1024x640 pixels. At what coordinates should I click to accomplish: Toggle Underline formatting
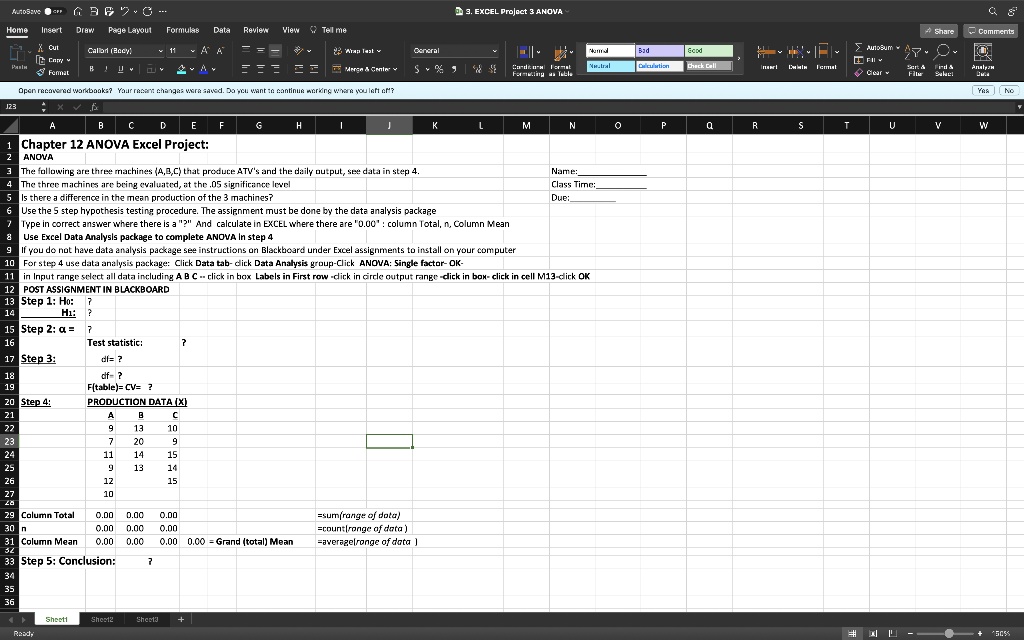[x=121, y=69]
